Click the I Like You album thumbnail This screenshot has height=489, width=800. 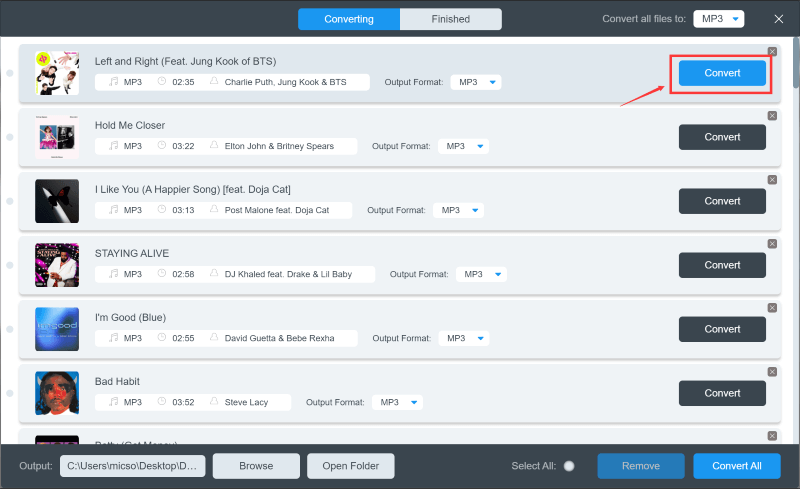tap(57, 201)
